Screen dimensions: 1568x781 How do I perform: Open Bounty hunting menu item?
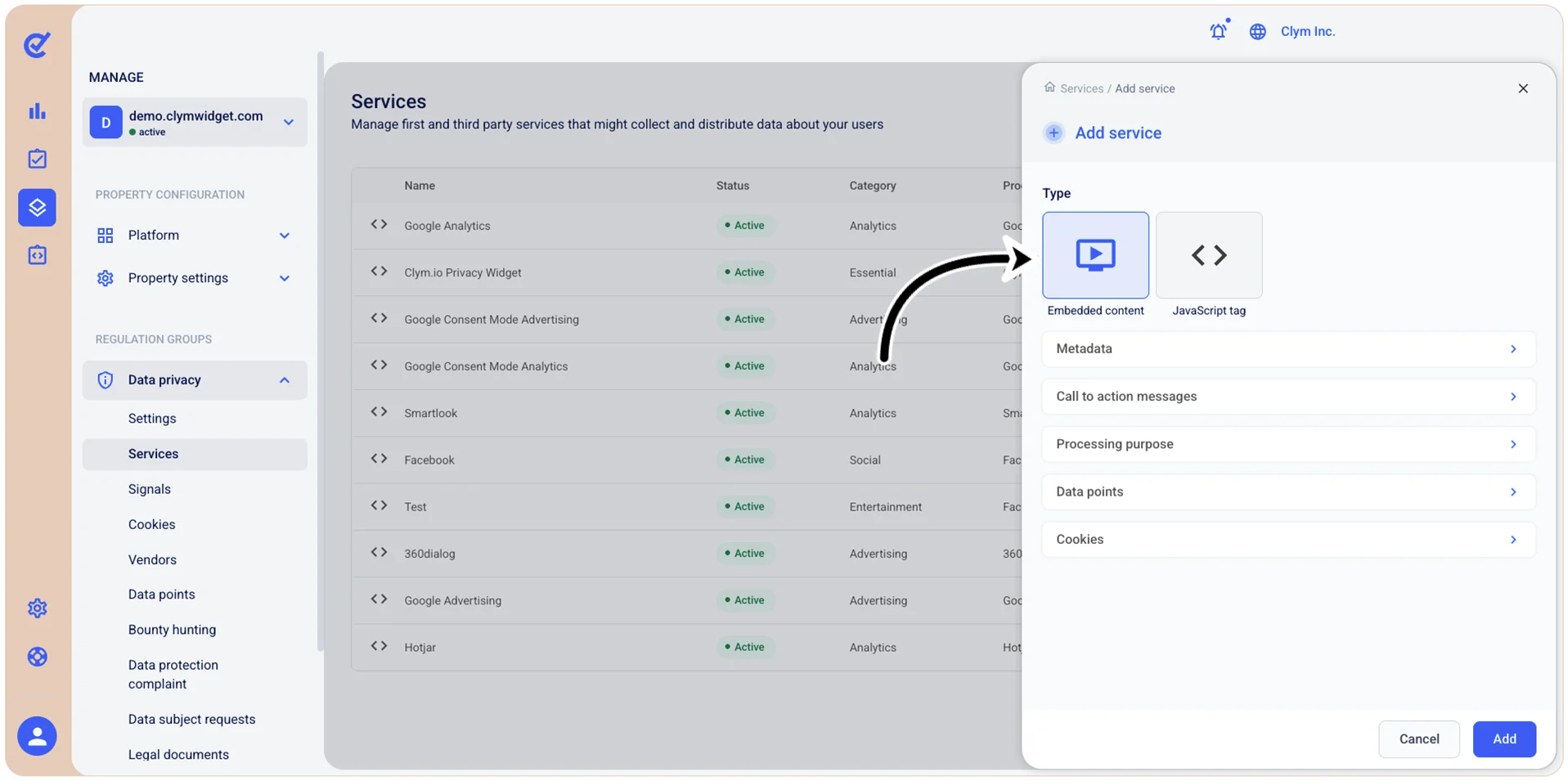[172, 630]
